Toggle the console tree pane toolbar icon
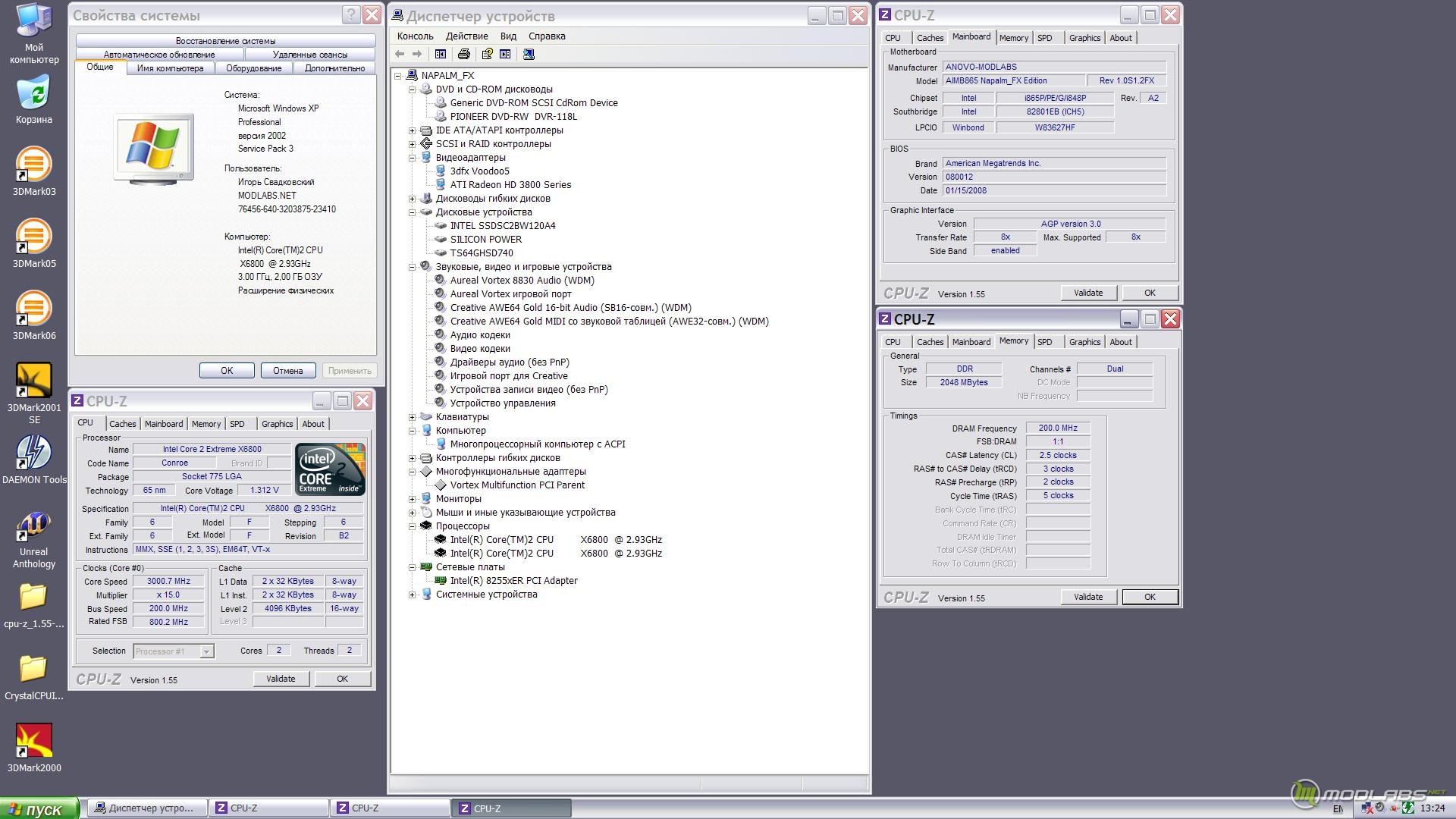The image size is (1456, 819). (441, 54)
